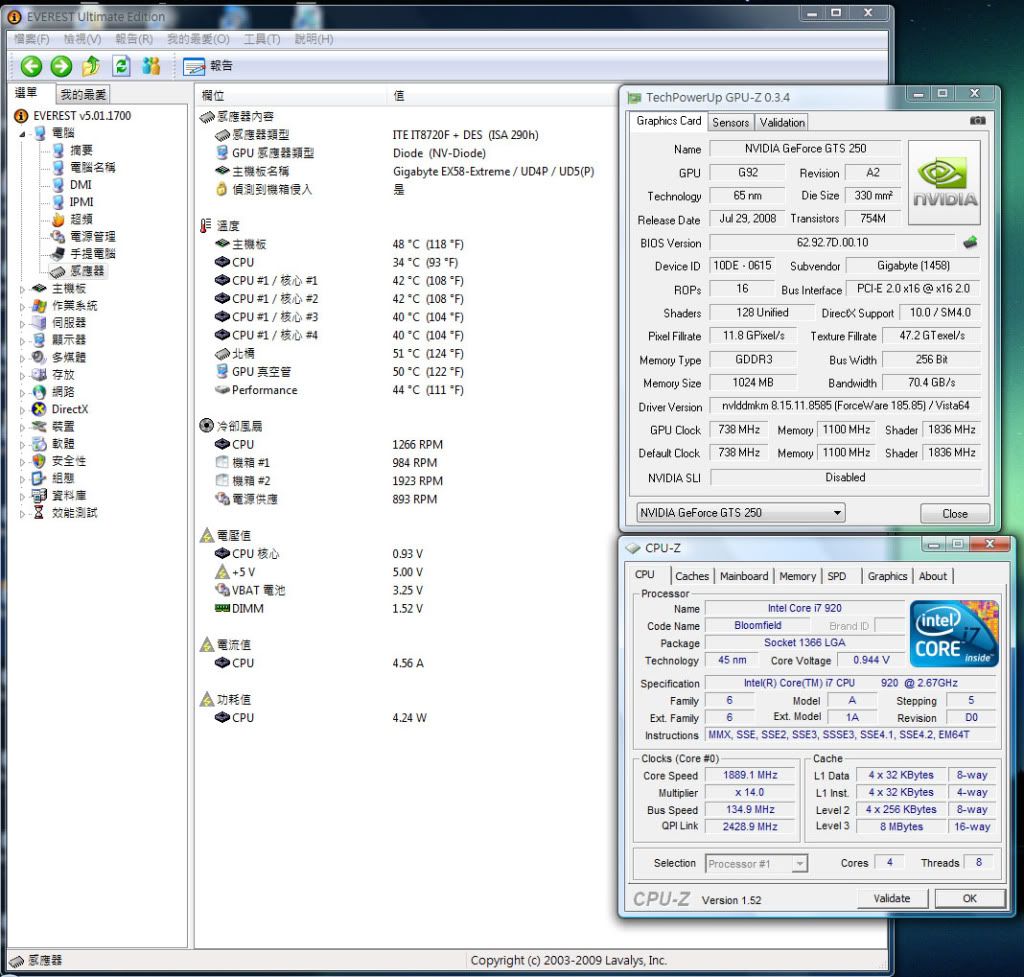
Task: Open the Processor #1 selection dropdown
Action: tap(757, 863)
